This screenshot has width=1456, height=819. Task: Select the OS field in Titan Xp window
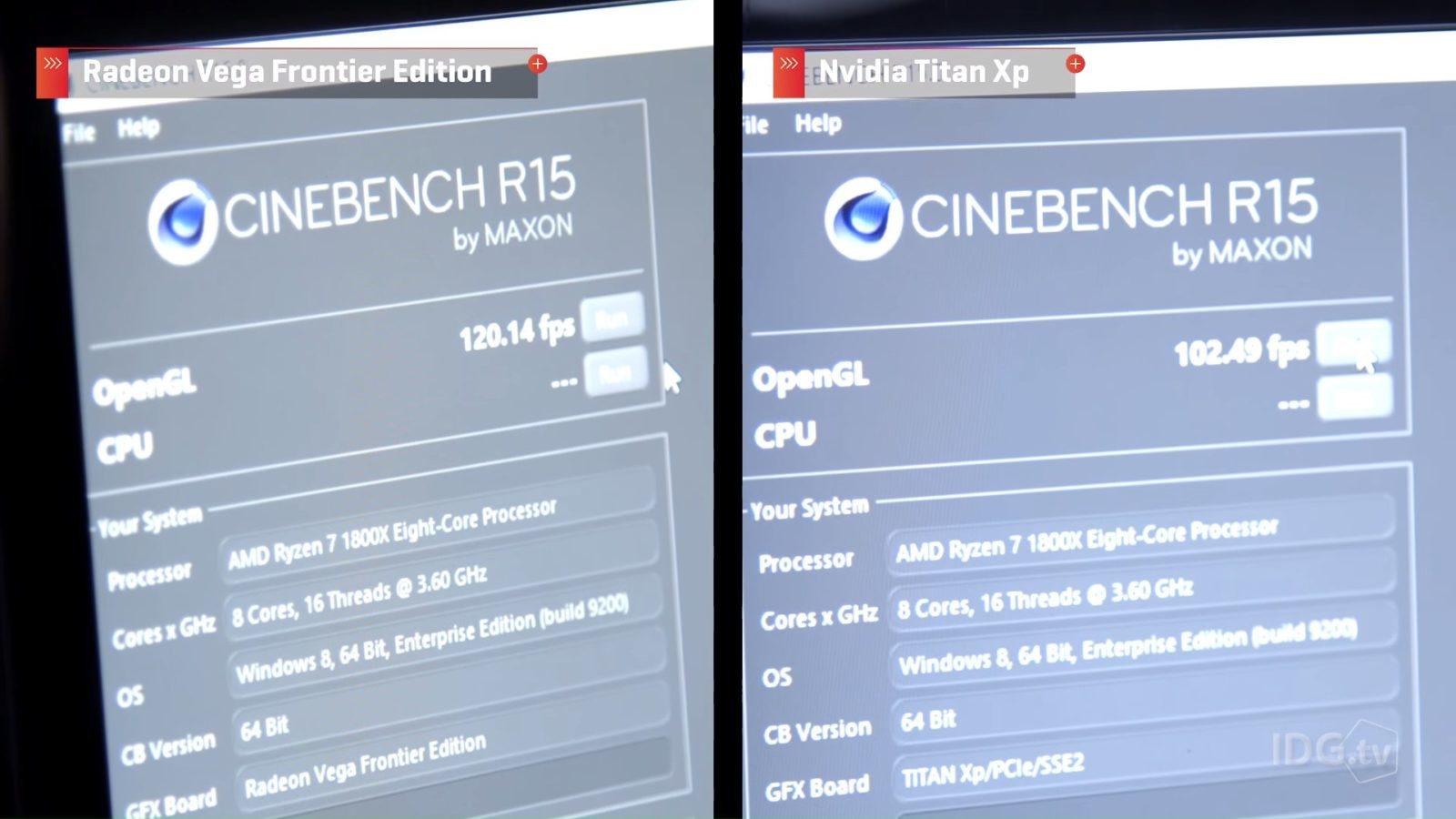tap(1140, 650)
